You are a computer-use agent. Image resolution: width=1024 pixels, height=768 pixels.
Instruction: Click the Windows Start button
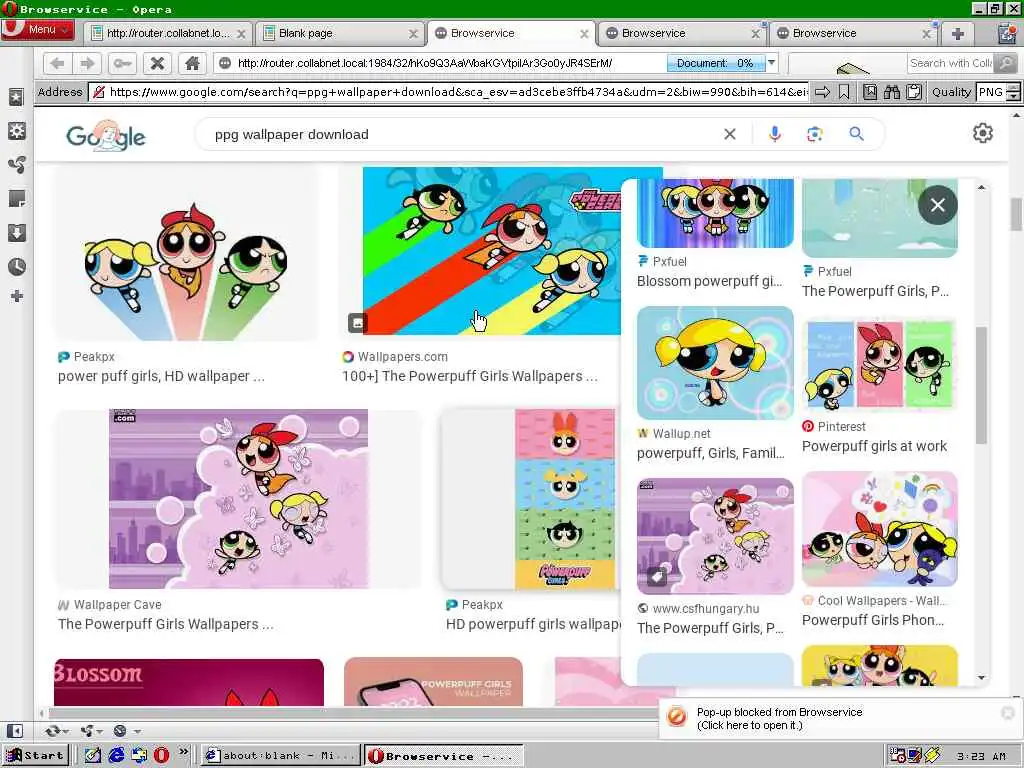click(x=35, y=756)
